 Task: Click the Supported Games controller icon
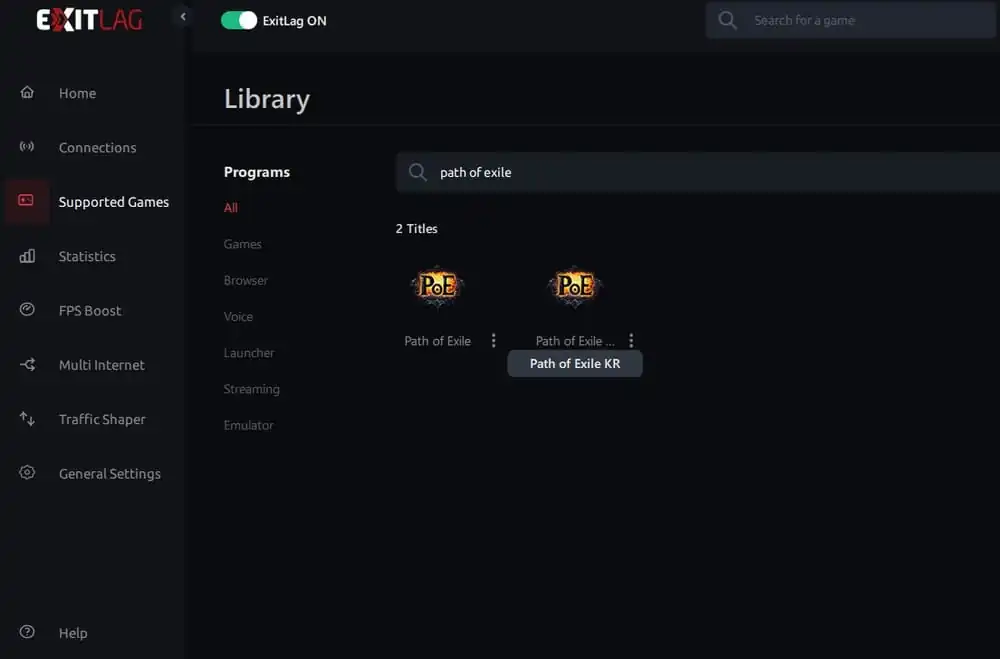26,201
